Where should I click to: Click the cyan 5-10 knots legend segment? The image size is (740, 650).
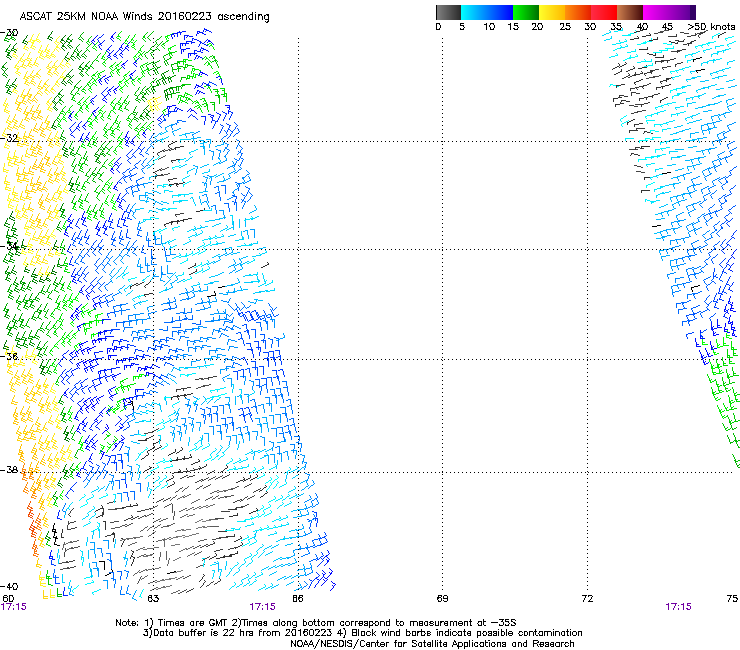coord(474,12)
